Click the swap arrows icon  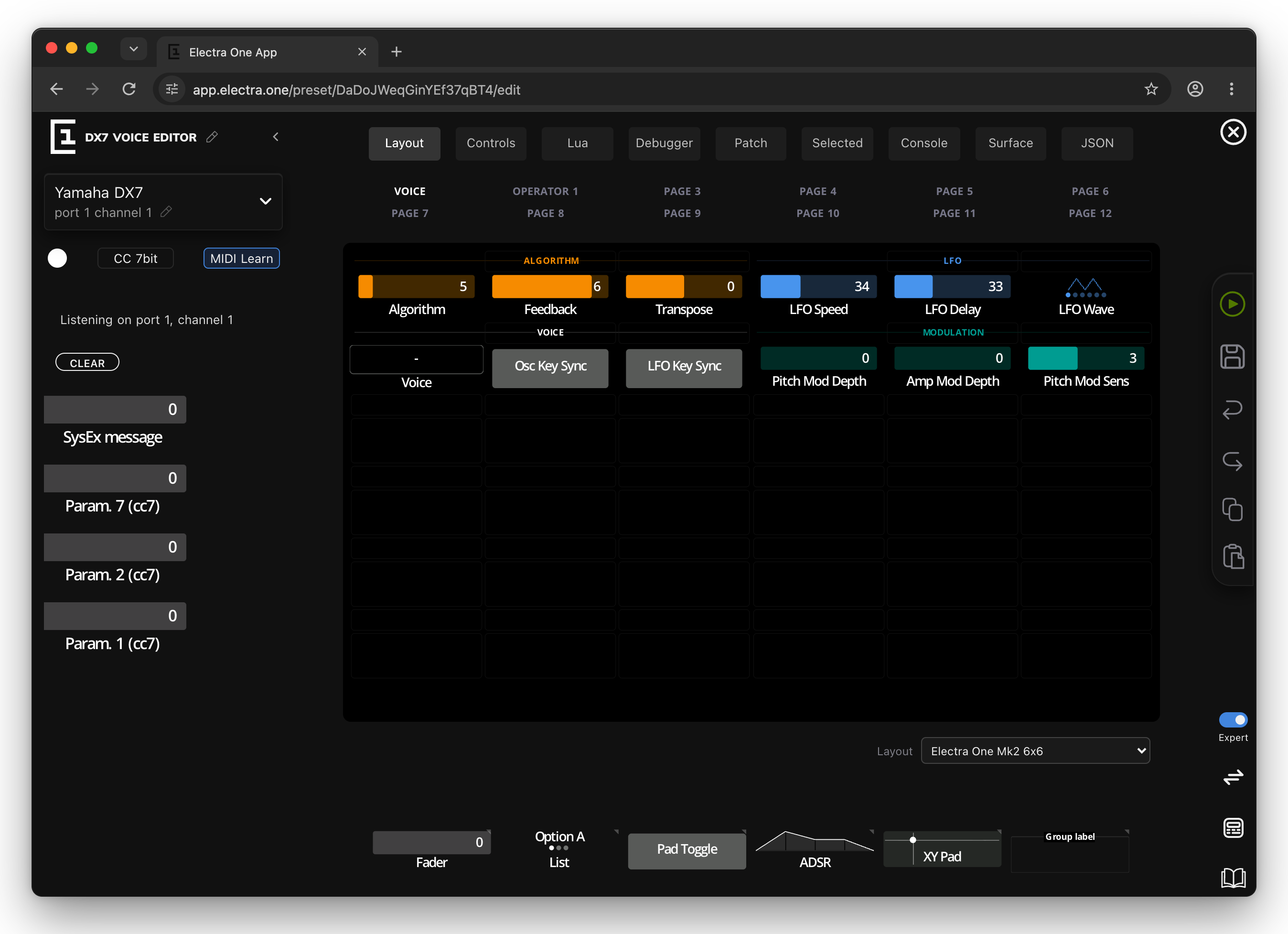point(1233,777)
